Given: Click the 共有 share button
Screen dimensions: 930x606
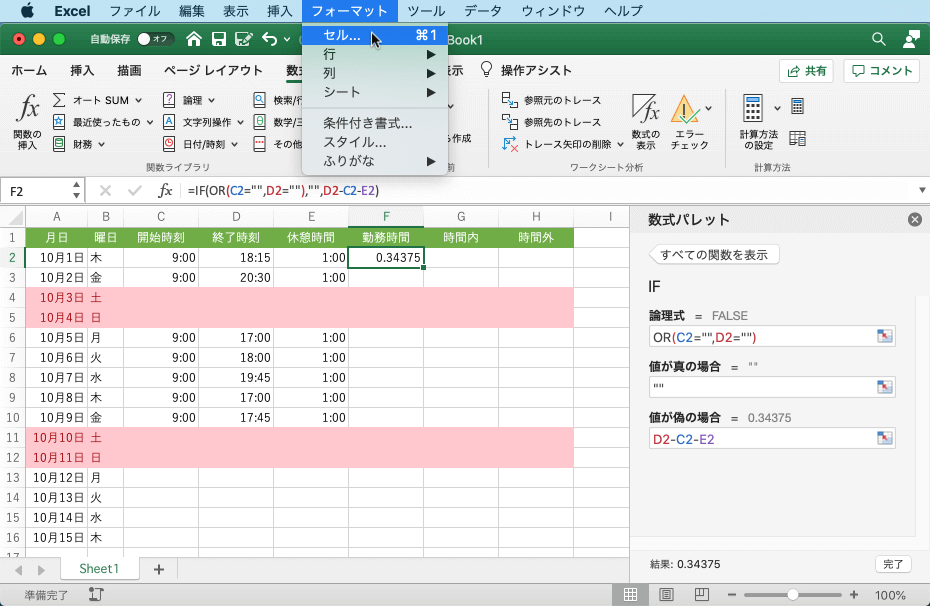Looking at the screenshot, I should [x=806, y=71].
